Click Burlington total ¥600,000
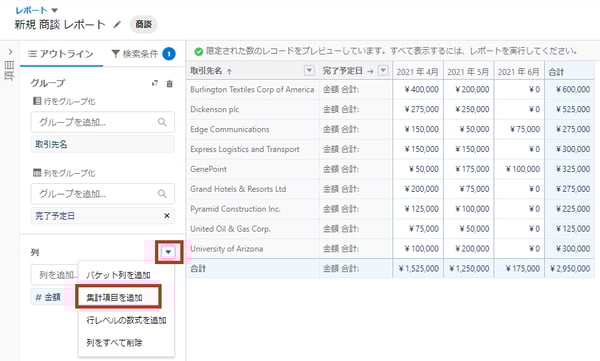This screenshot has width=600, height=361. [x=573, y=90]
